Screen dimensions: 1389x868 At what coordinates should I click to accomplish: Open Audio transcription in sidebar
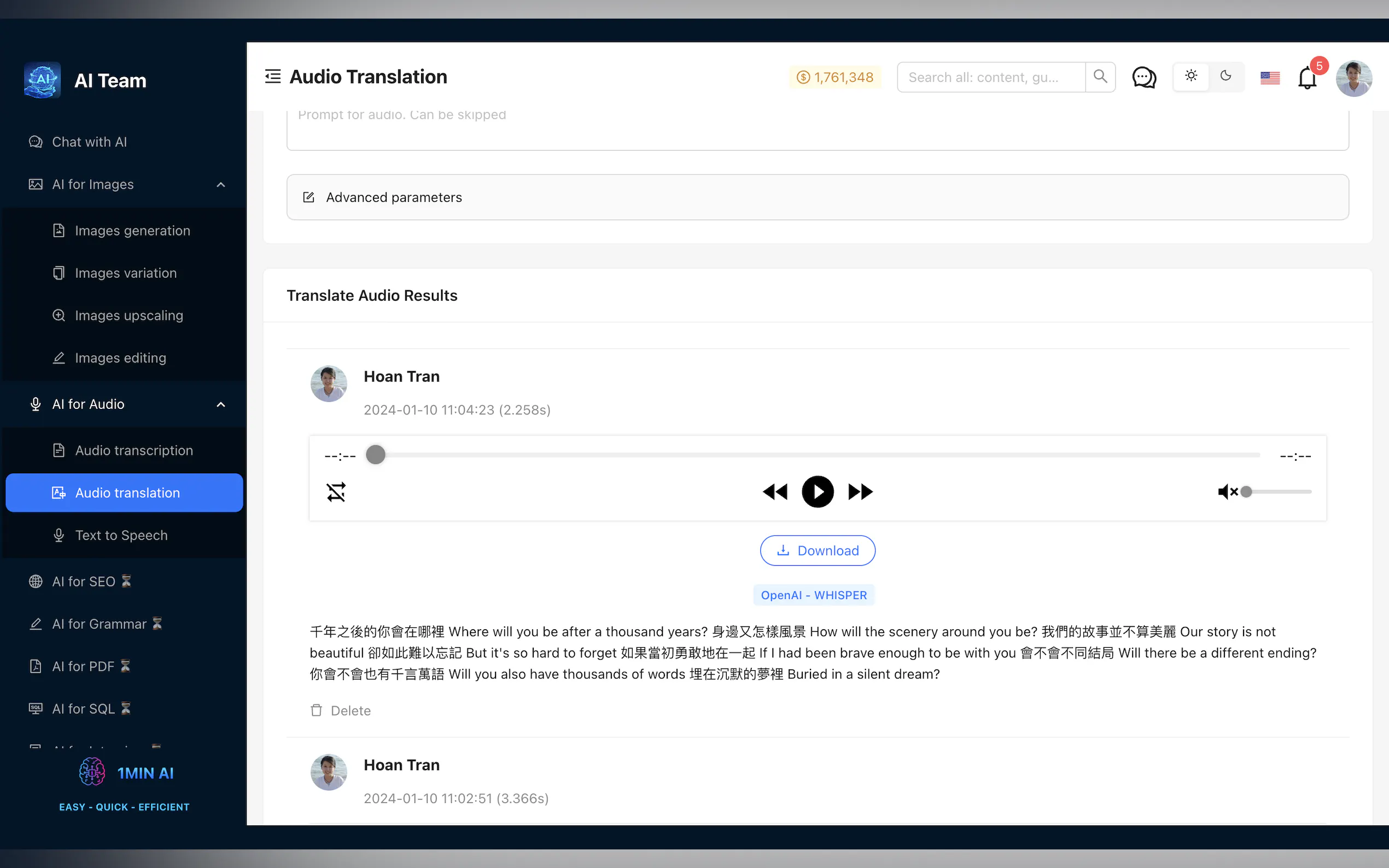[134, 450]
